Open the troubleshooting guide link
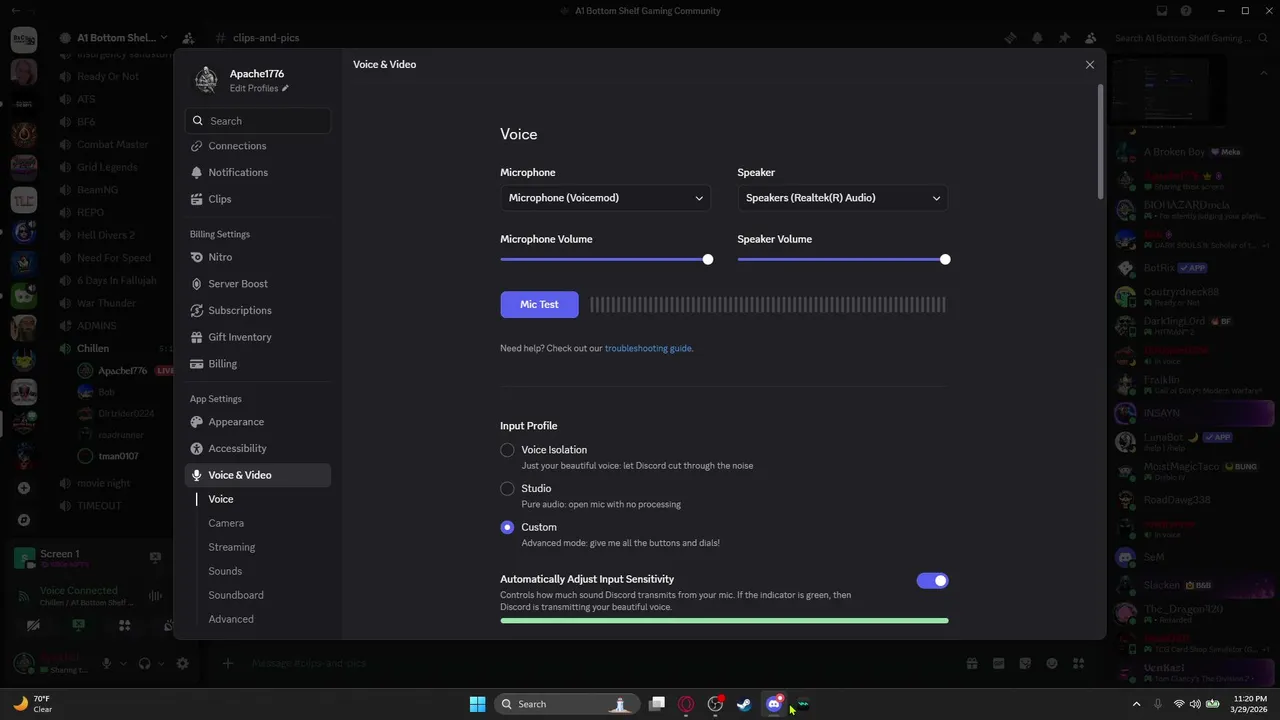 point(648,348)
